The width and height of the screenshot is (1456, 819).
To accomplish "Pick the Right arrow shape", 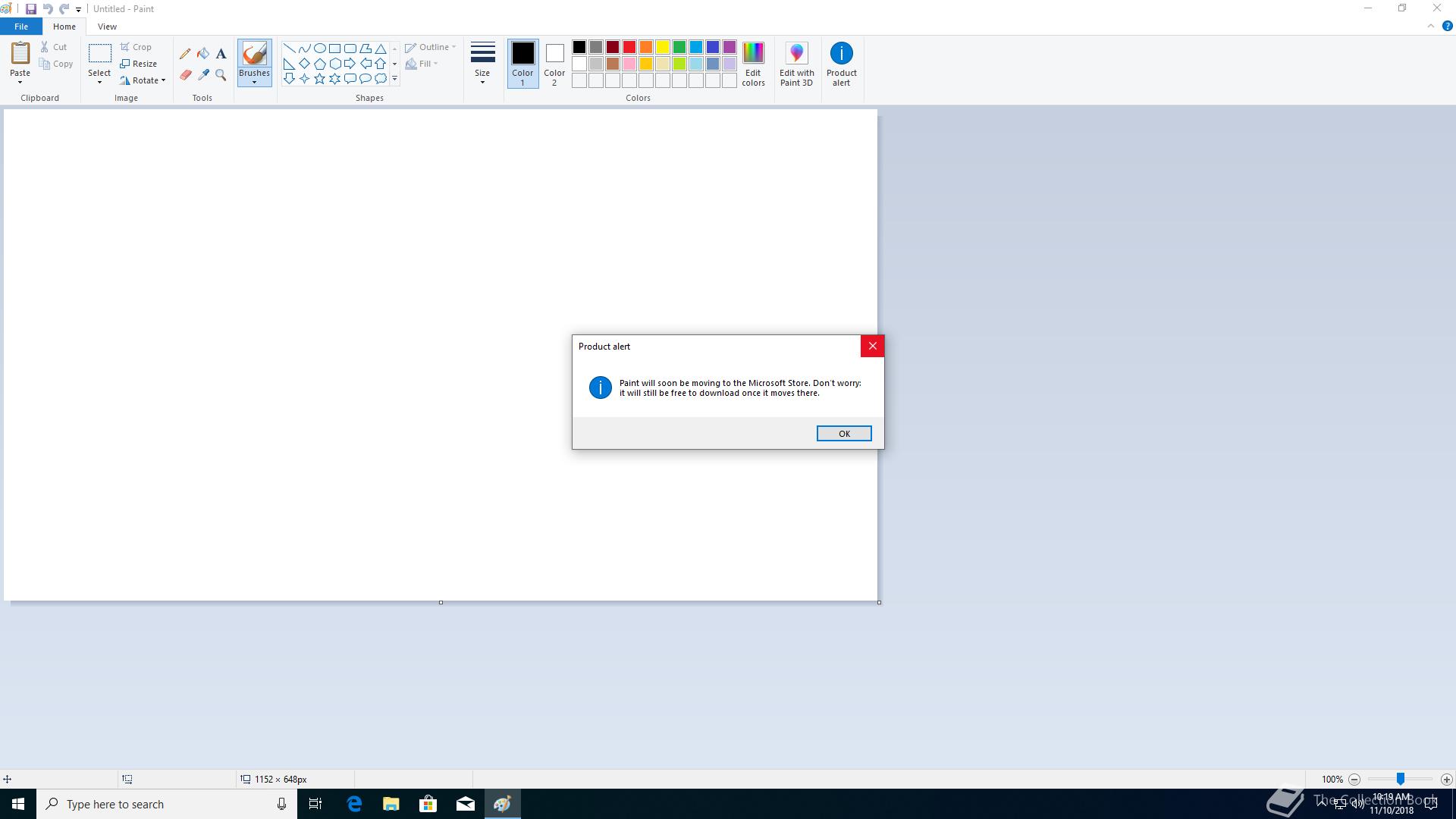I will (350, 64).
